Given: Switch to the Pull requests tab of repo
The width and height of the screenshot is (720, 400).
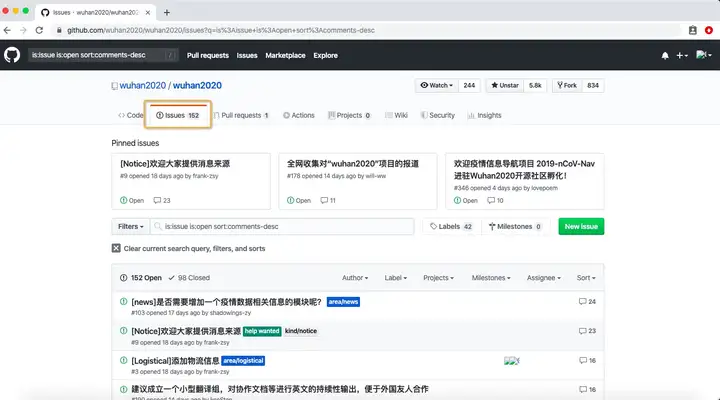Looking at the screenshot, I should tap(241, 115).
